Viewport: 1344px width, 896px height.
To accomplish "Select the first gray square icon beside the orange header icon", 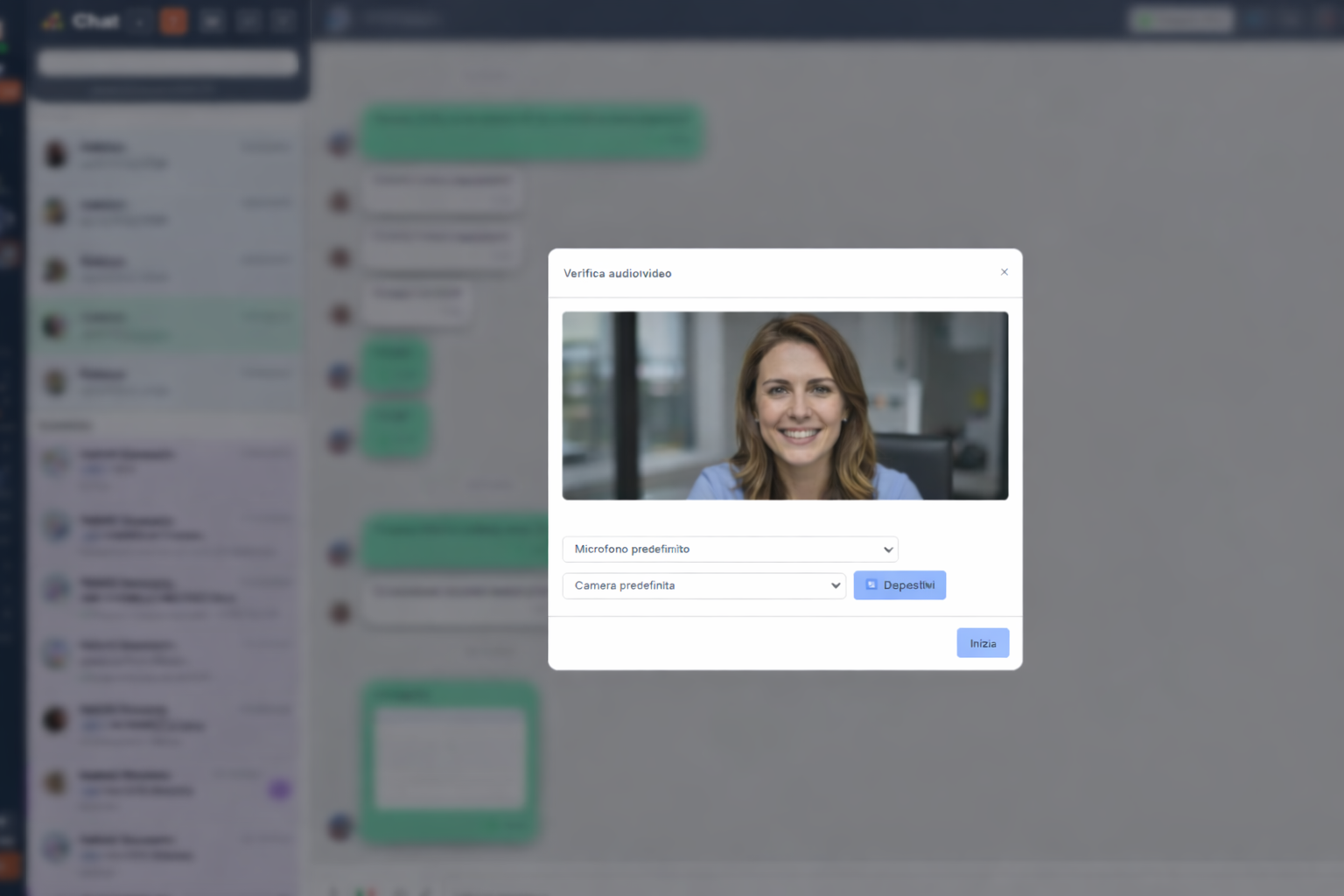I will [212, 20].
